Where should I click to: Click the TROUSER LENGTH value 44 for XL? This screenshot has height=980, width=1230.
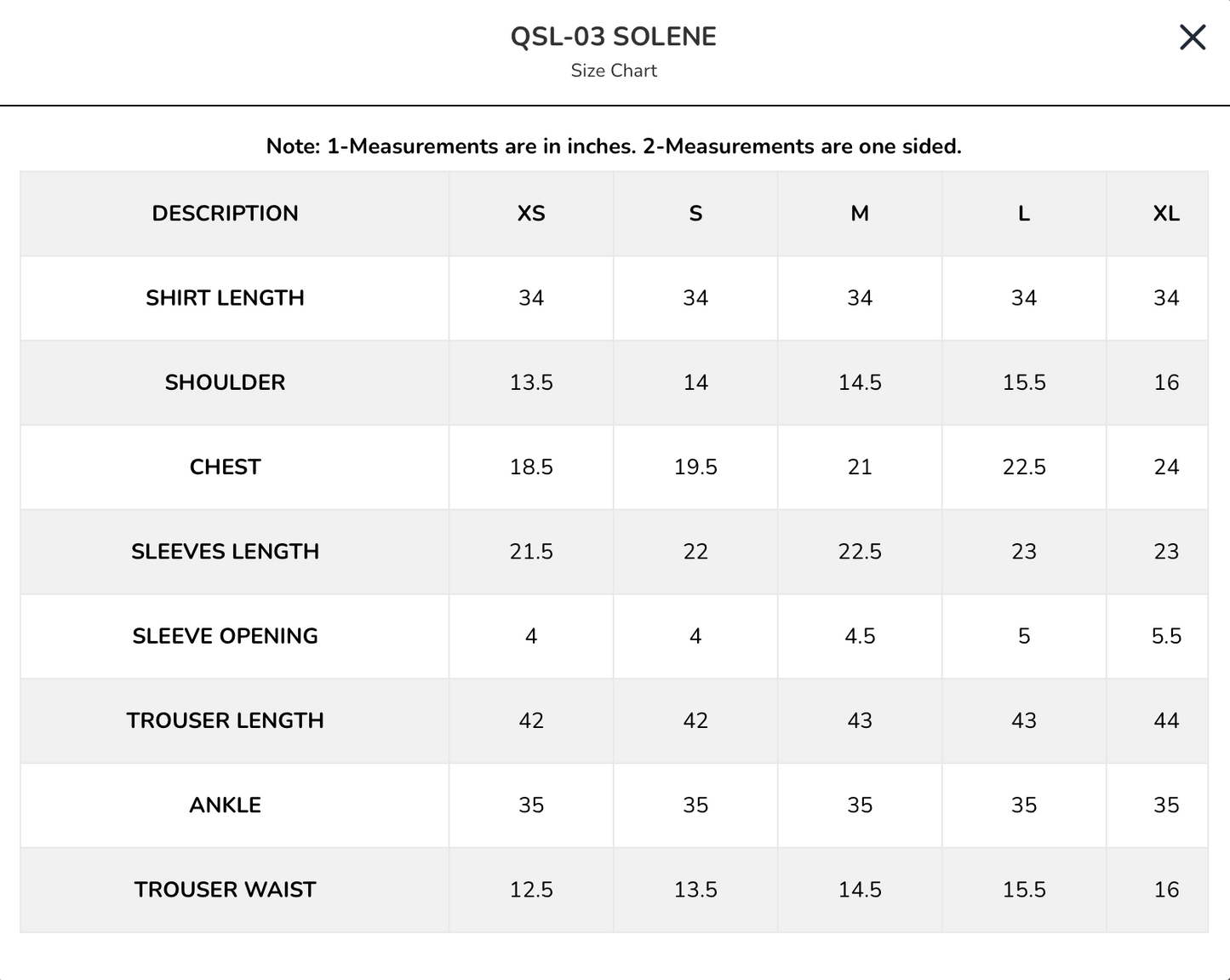point(1166,720)
